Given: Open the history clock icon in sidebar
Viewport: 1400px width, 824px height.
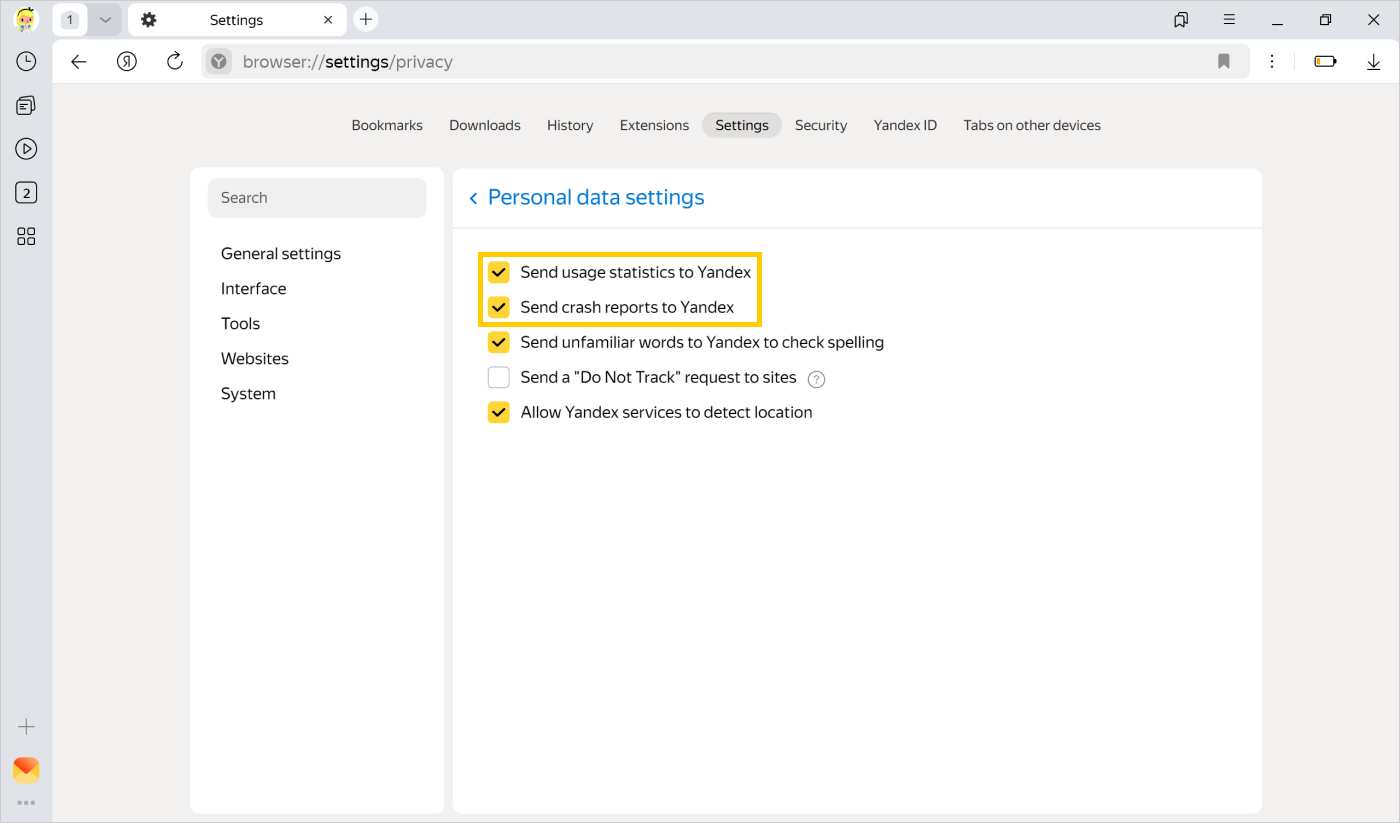Looking at the screenshot, I should 26,61.
